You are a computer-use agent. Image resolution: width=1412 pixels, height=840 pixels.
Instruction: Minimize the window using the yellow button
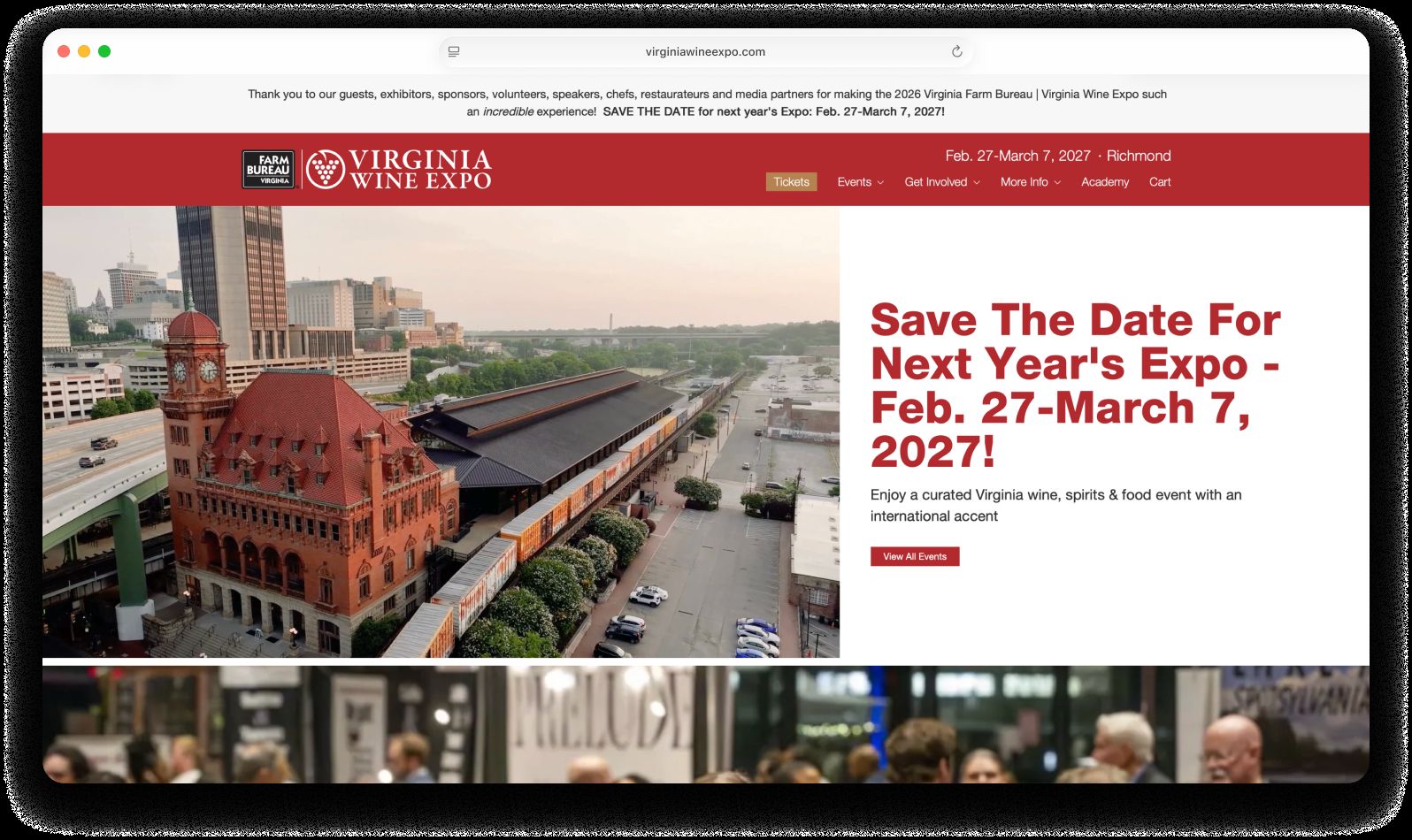pos(84,51)
